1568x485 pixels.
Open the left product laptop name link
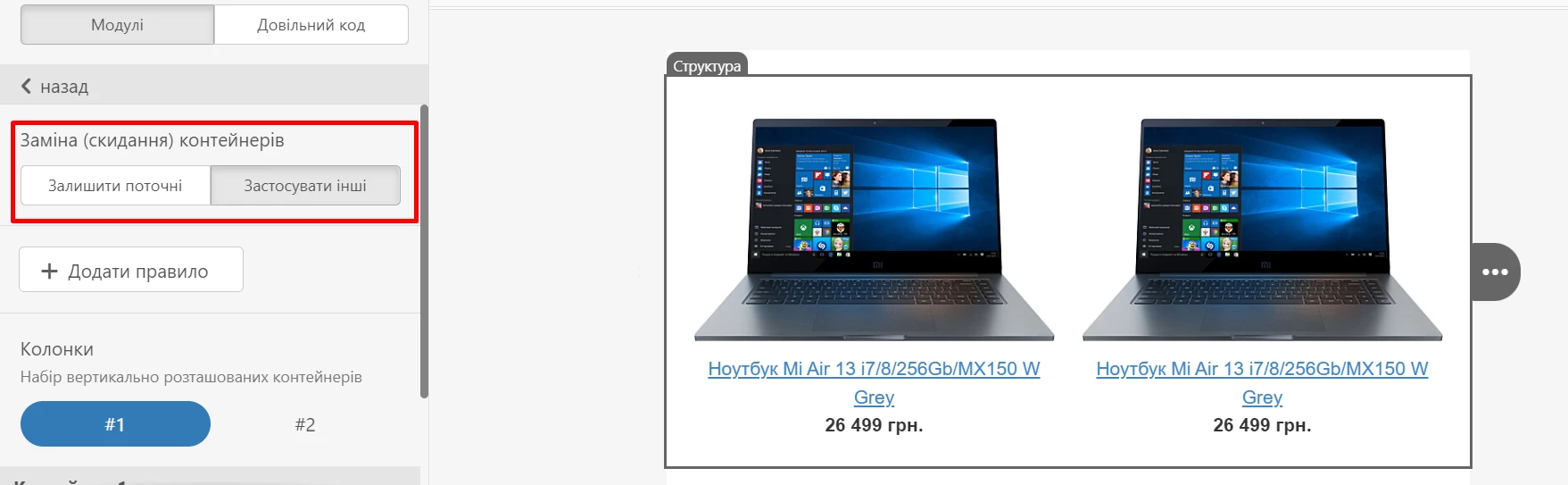coord(874,382)
